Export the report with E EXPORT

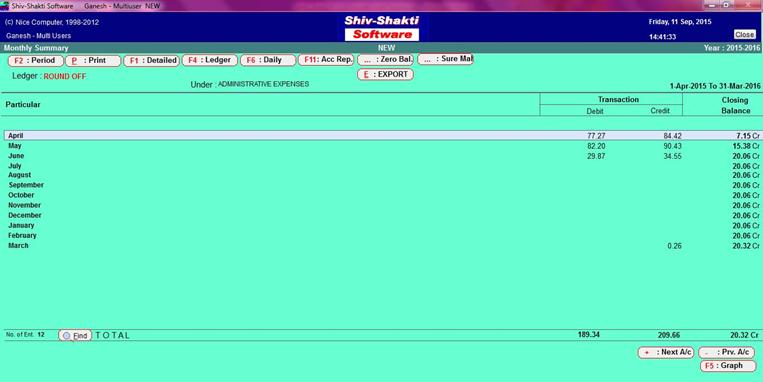pyautogui.click(x=385, y=74)
